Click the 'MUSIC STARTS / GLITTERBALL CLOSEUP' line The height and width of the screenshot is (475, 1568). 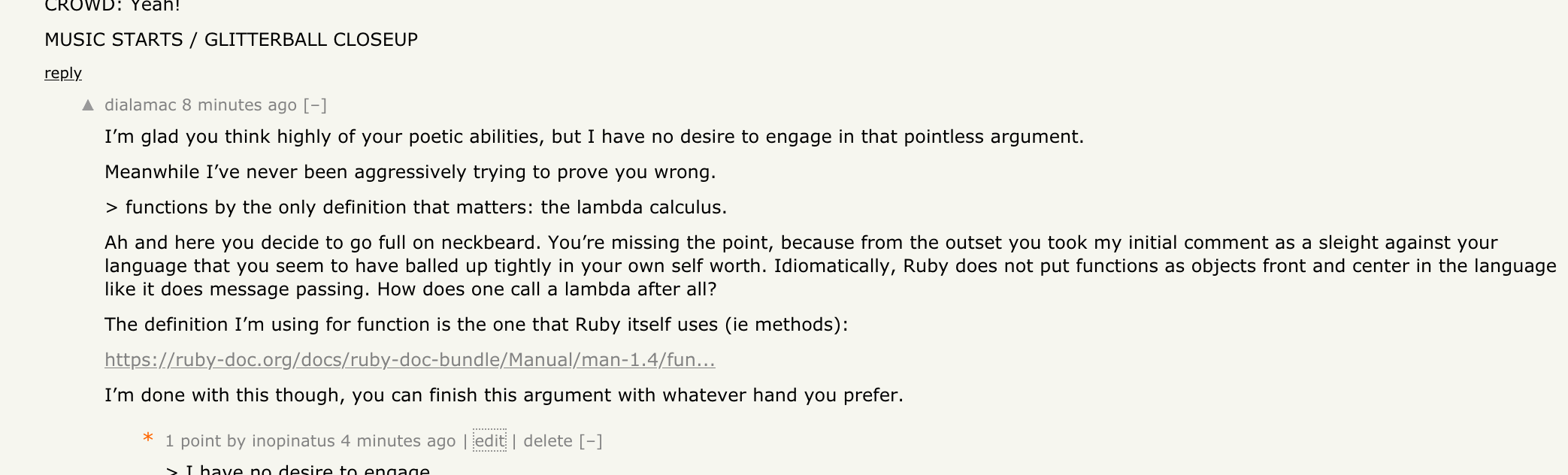(x=232, y=40)
